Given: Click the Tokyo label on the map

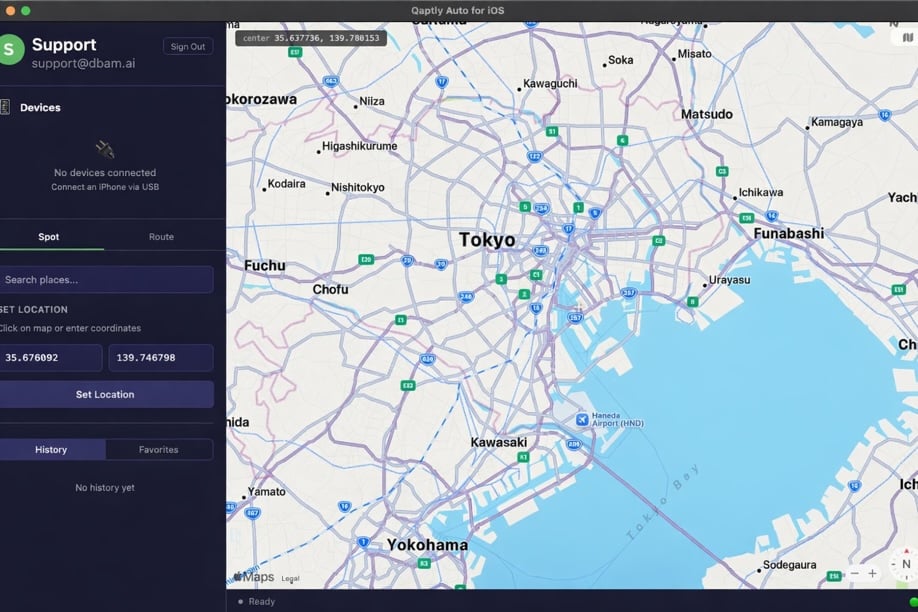Looking at the screenshot, I should (487, 240).
